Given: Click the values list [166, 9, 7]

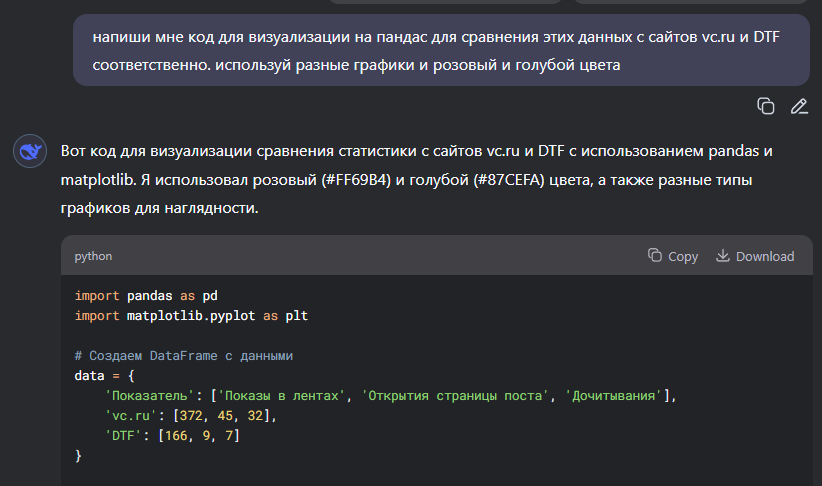Looking at the screenshot, I should 199,435.
